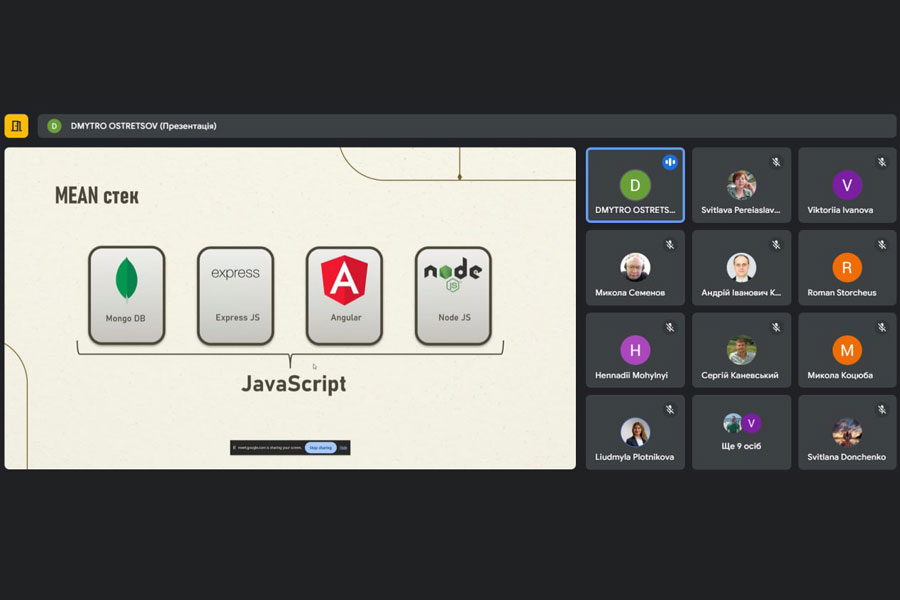Image resolution: width=900 pixels, height=600 pixels.
Task: Open Liudmyla Plotnikova profile photo
Action: pos(635,432)
